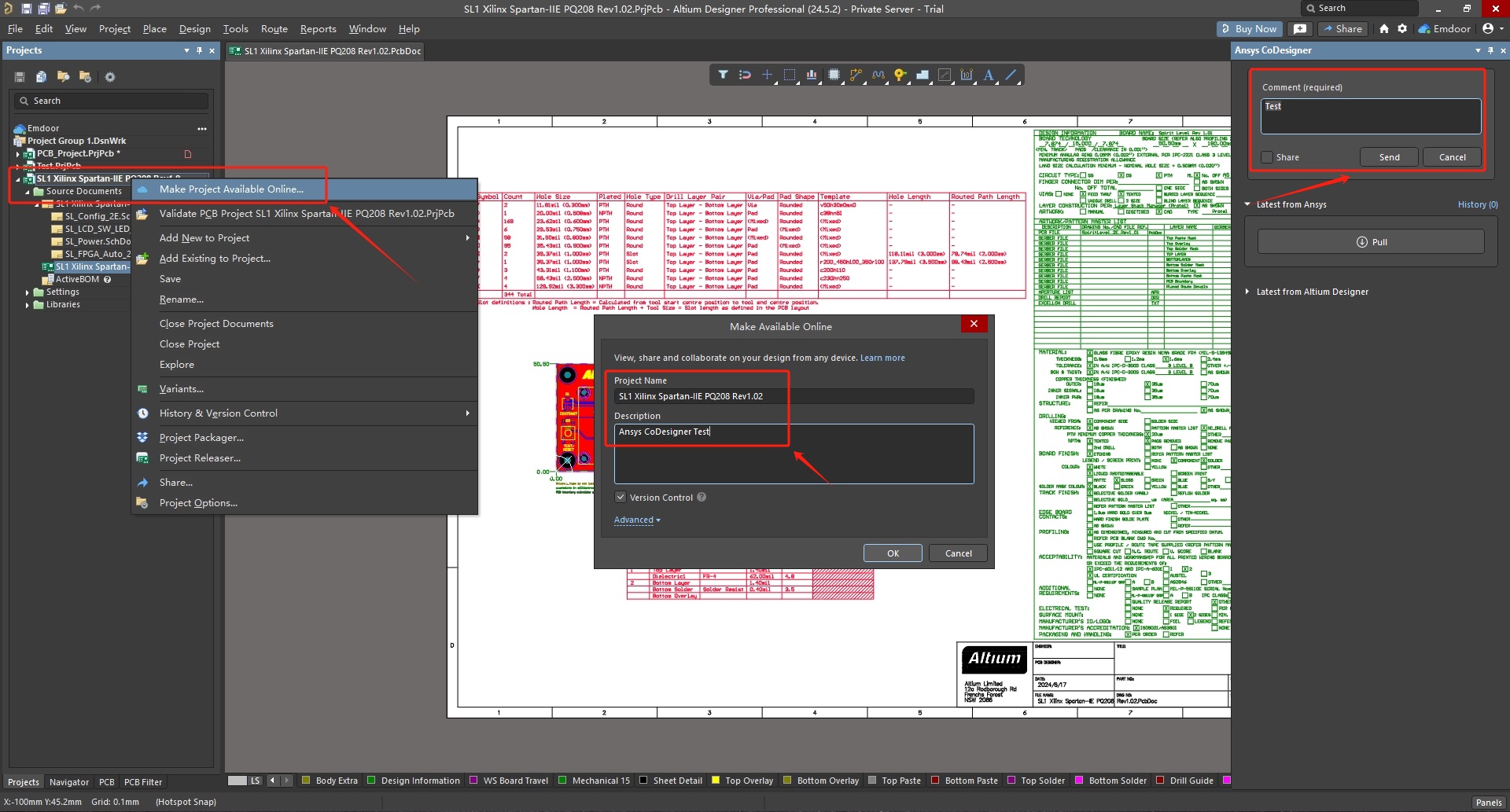
Task: Choose Project Packager from context menu
Action: point(201,438)
